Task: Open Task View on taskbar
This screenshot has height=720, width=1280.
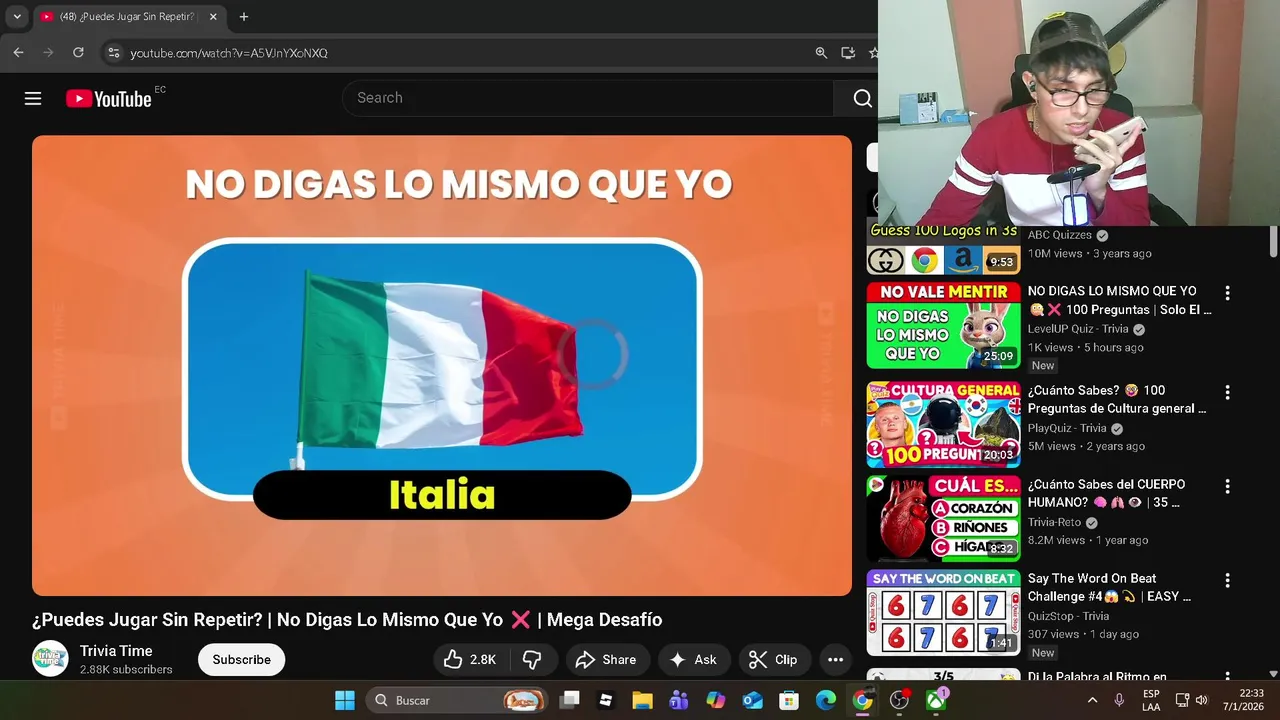Action: click(x=569, y=700)
